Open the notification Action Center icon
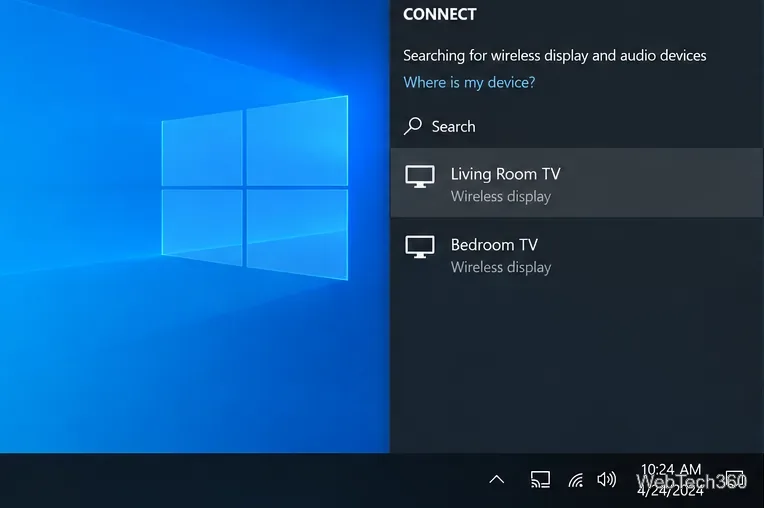The height and width of the screenshot is (508, 764). [734, 480]
